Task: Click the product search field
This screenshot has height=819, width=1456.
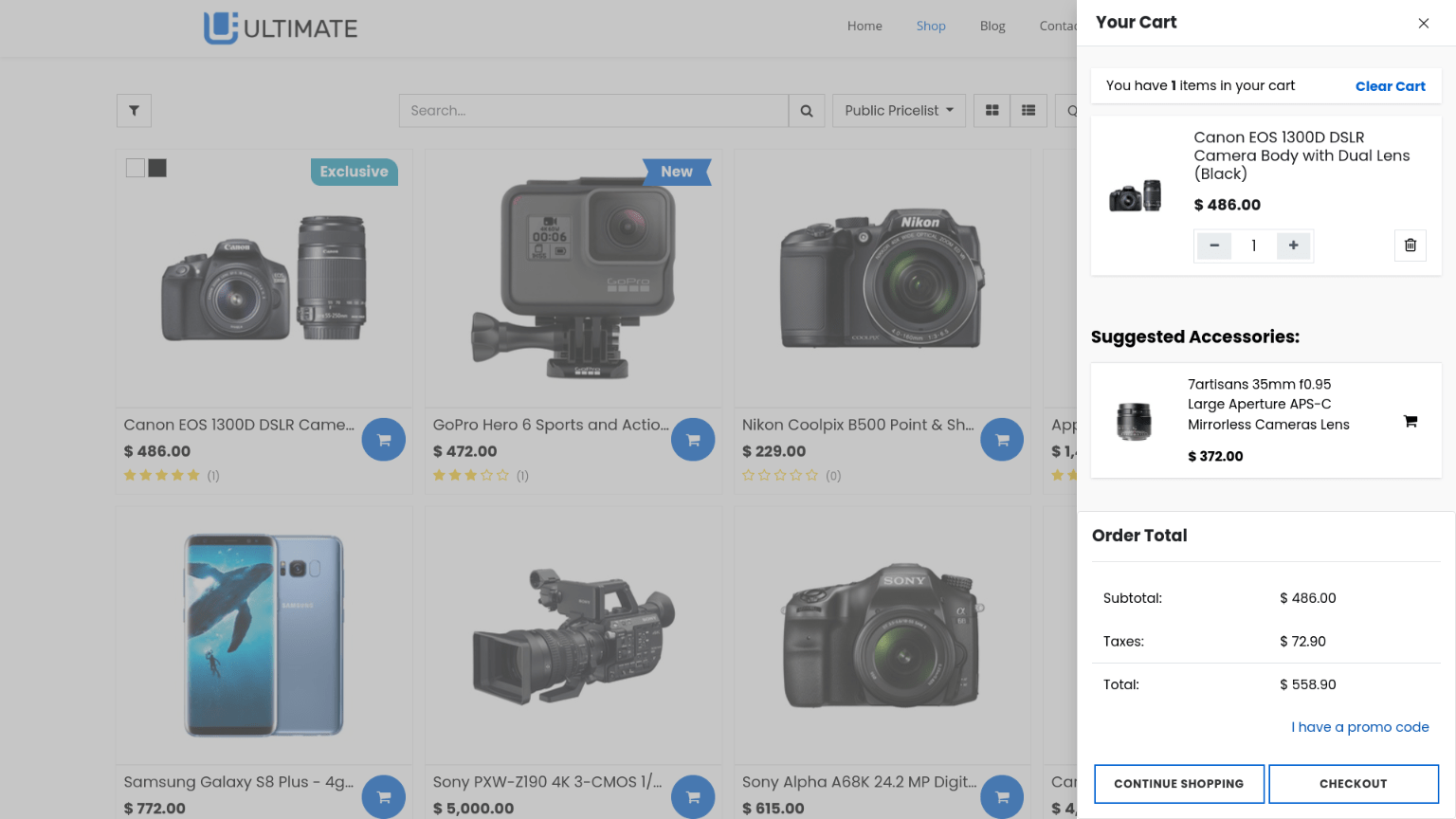Action: (x=593, y=111)
